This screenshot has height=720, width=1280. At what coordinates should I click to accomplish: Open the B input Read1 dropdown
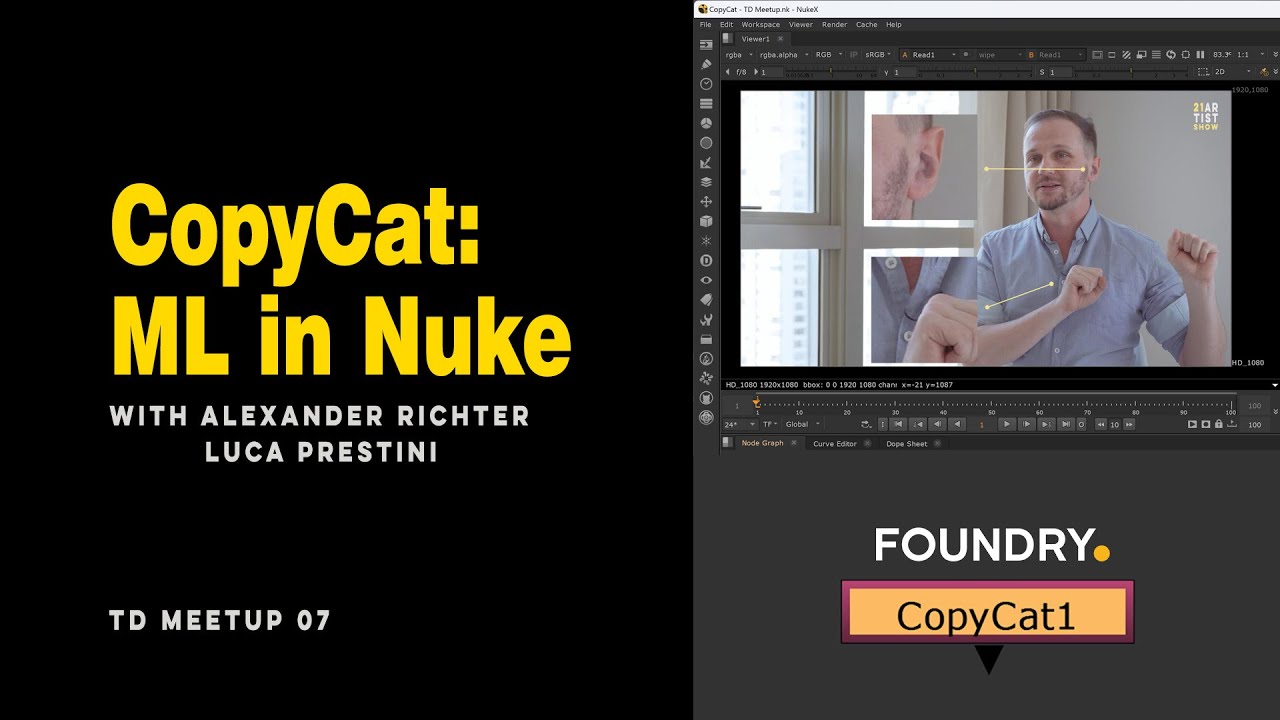tap(1056, 55)
